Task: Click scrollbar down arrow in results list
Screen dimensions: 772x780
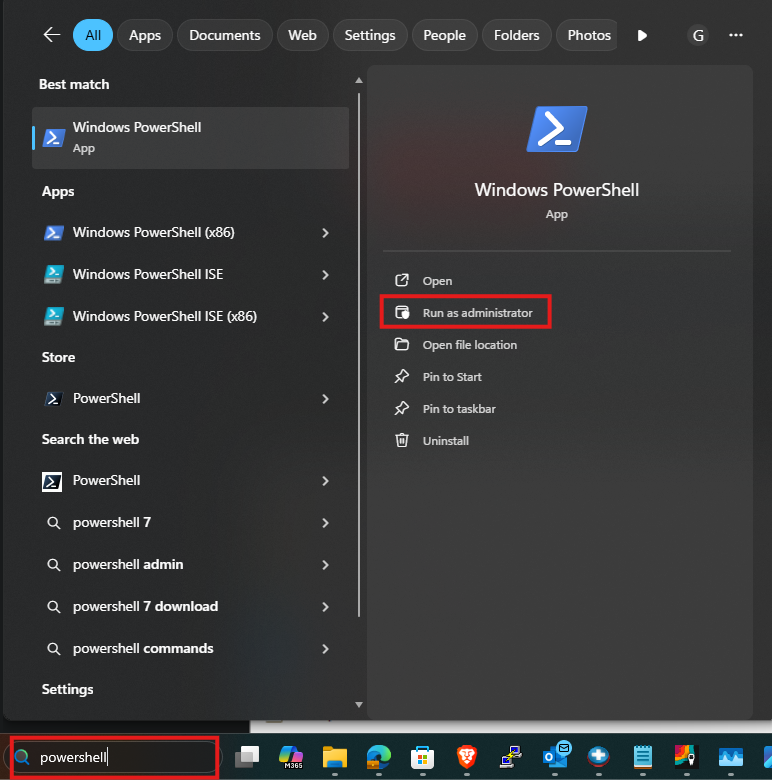Action: coord(359,704)
